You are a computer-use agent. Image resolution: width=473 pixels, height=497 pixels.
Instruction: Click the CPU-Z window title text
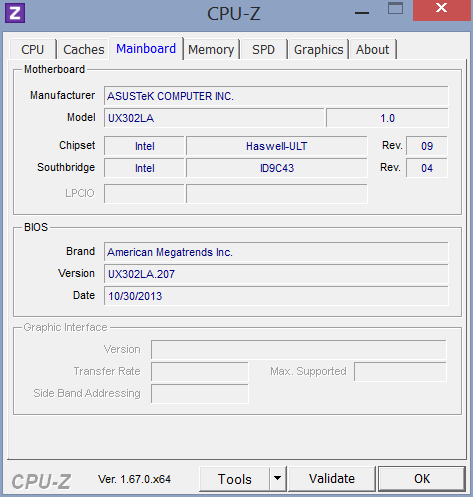[x=233, y=13]
